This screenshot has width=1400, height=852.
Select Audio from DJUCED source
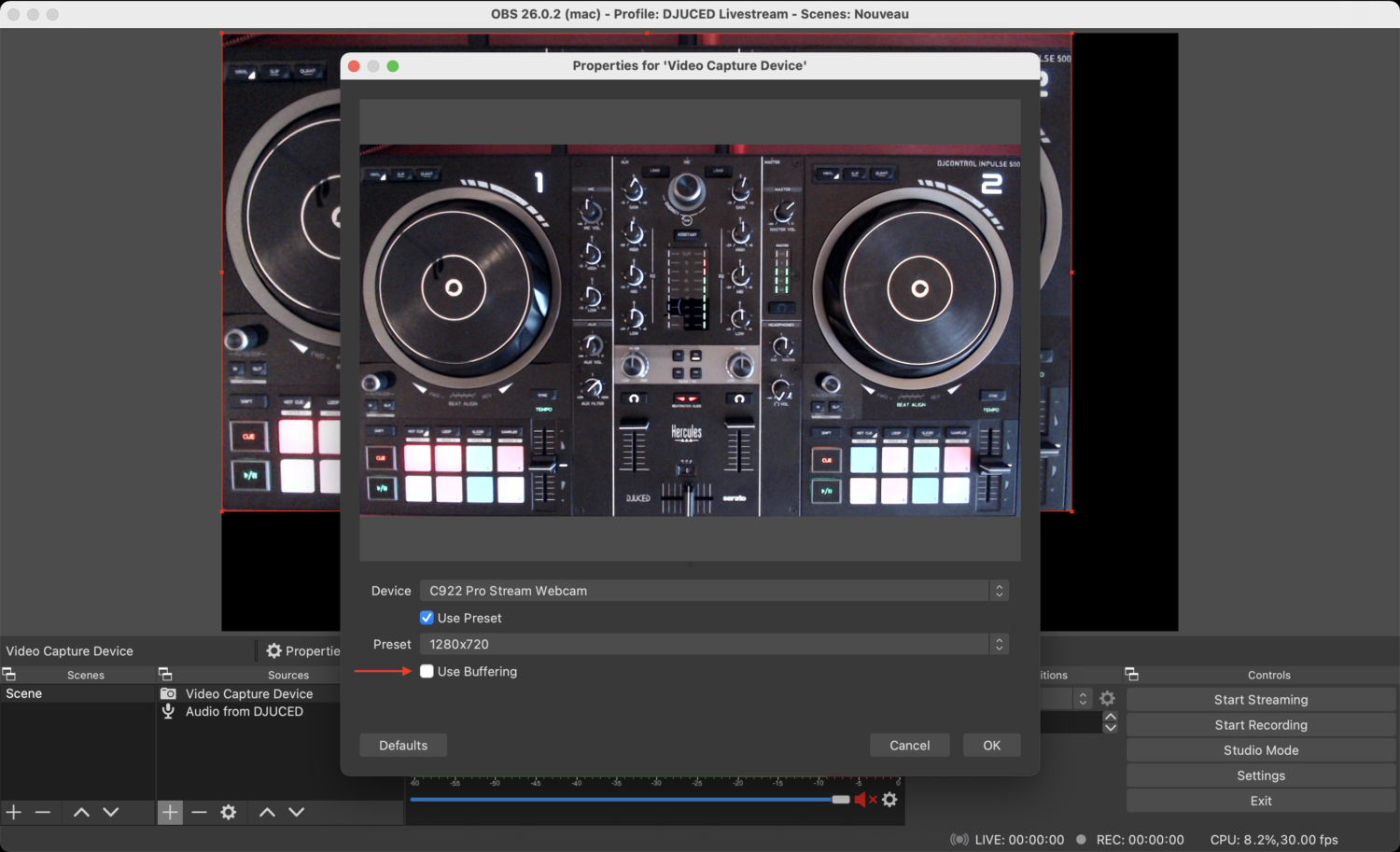click(245, 711)
